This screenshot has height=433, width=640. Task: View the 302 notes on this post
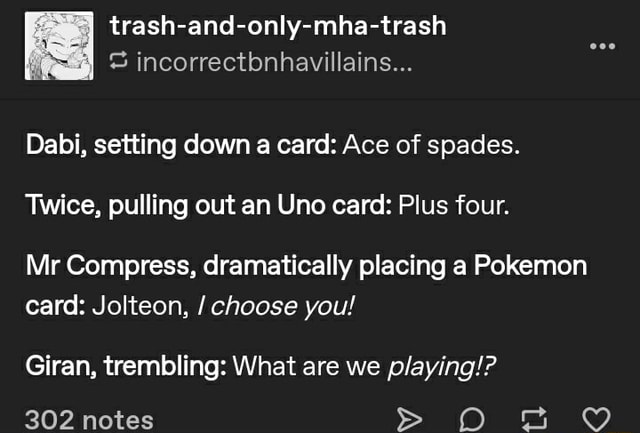point(88,418)
